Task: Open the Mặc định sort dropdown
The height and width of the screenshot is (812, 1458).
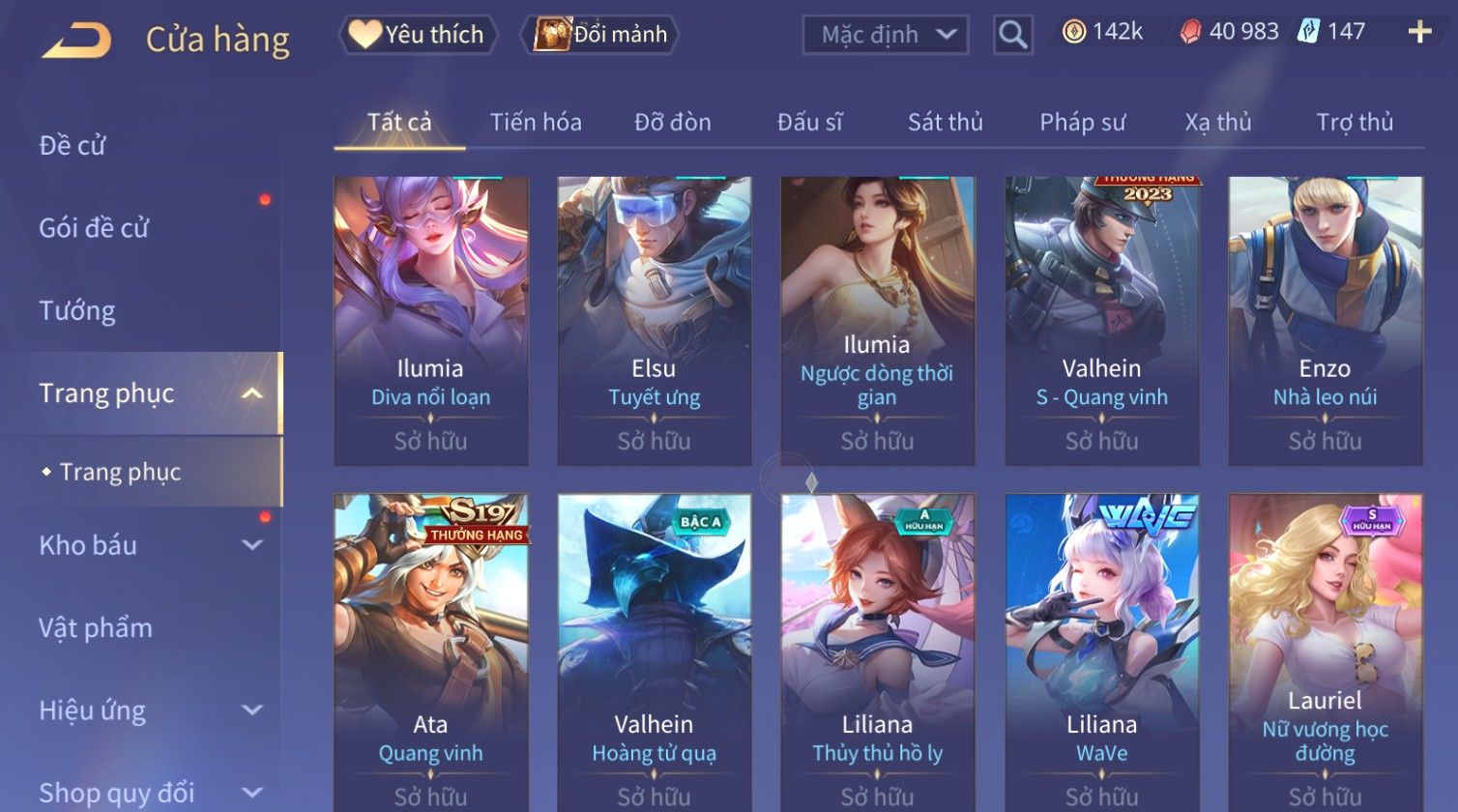Action: 885,35
